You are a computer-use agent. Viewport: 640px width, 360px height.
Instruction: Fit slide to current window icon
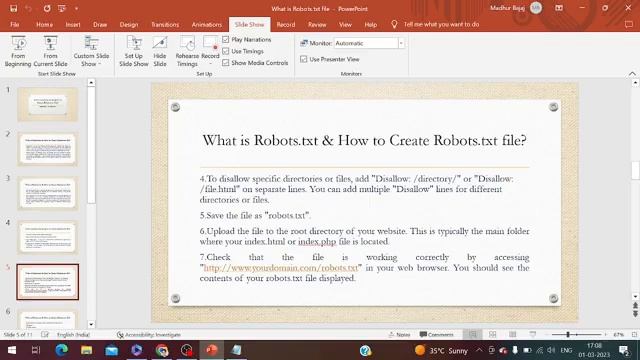[634, 335]
